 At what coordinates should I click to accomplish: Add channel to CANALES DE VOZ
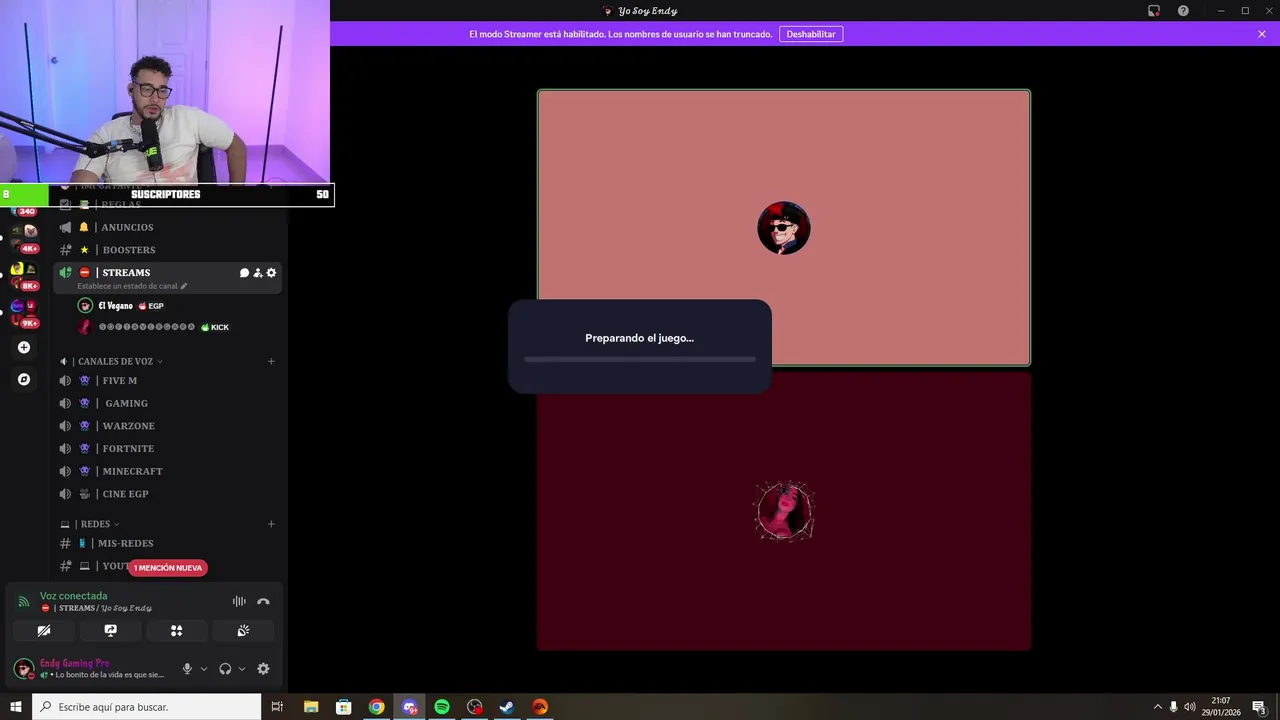click(x=271, y=361)
